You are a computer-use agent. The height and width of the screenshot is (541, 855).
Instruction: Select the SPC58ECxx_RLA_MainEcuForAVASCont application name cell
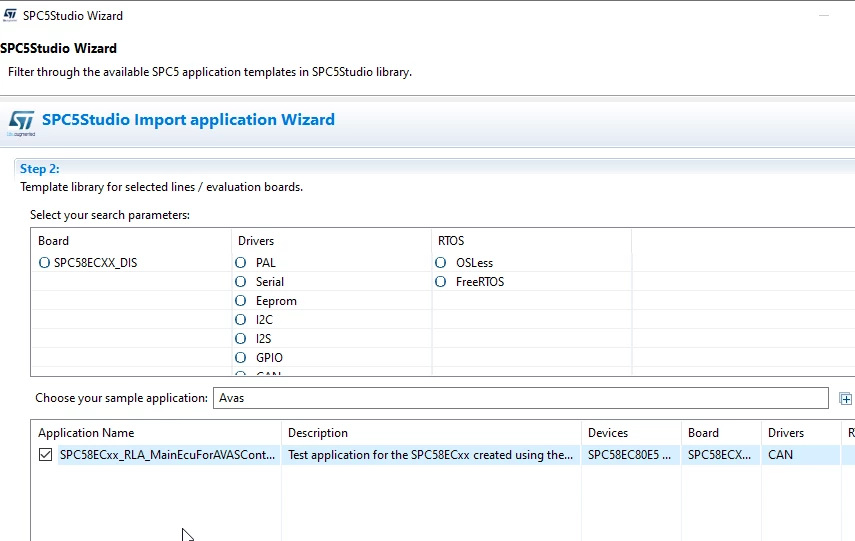click(x=167, y=455)
